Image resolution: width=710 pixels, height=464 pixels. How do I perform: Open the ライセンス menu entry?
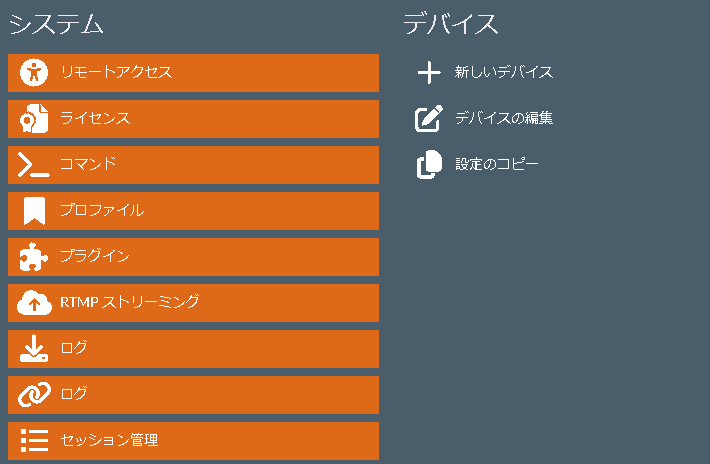point(193,119)
